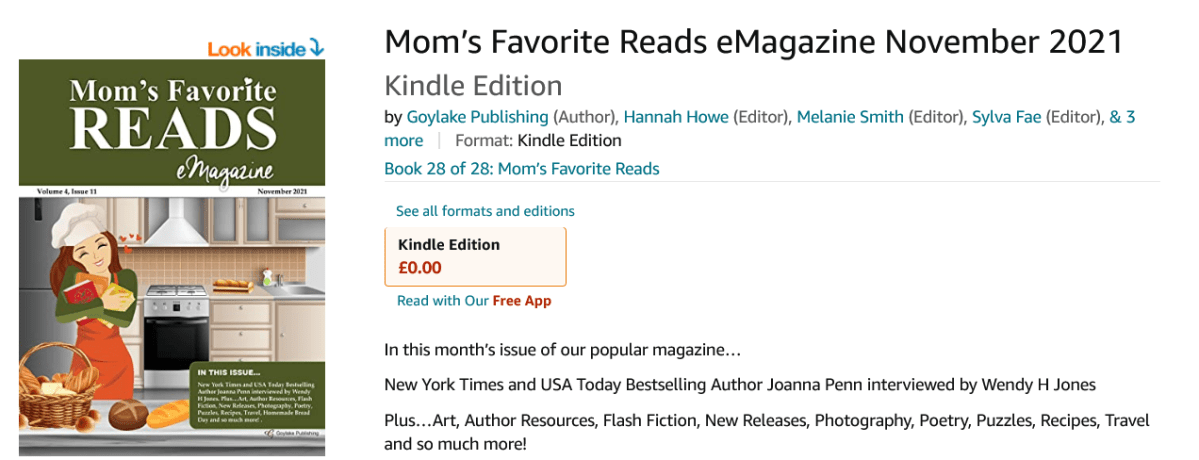This screenshot has height=460, width=1199.
Task: Click the Look inside arrow icon
Action: [x=317, y=47]
